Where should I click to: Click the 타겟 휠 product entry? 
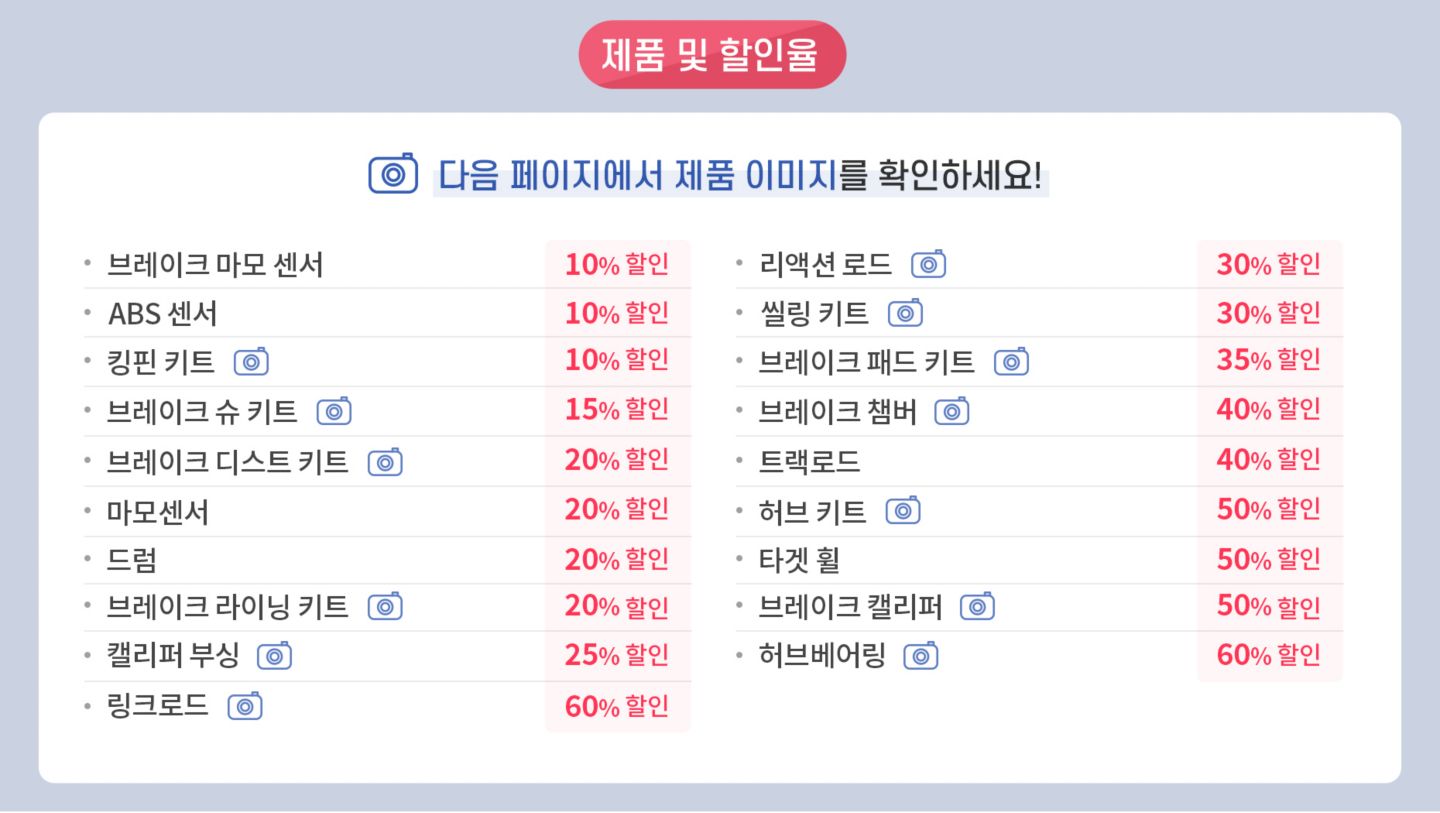click(799, 559)
